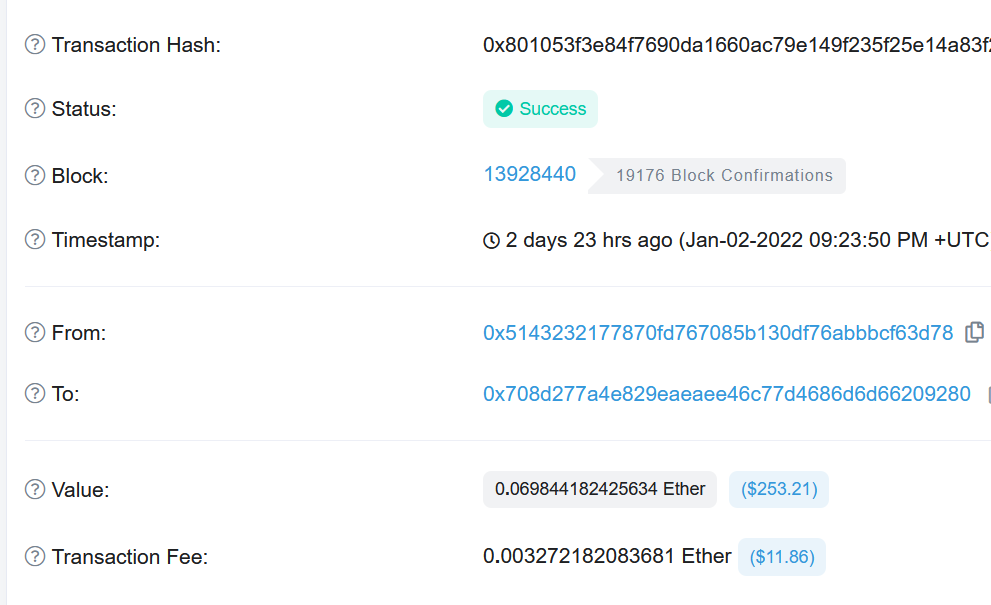Click question mark icon beside Block
Viewport: 991px width, 605px height.
35,175
